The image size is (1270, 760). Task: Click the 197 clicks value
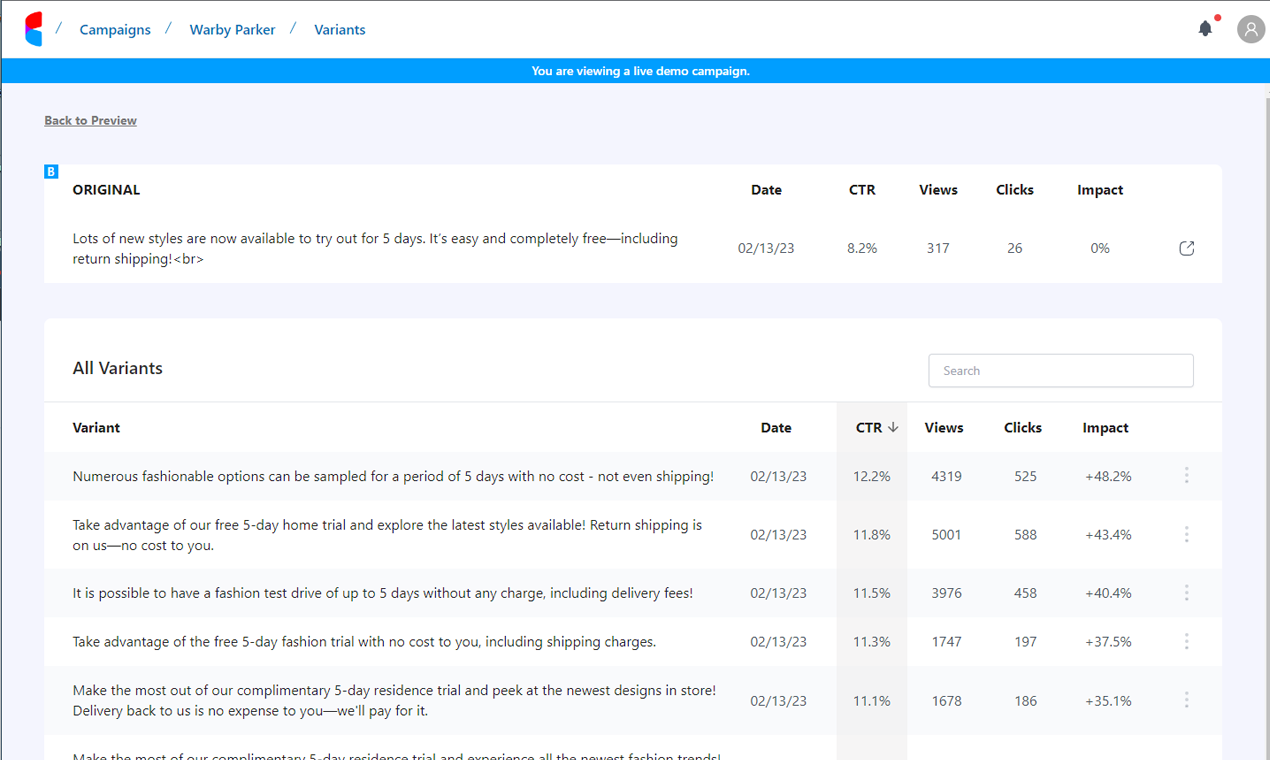point(1025,641)
